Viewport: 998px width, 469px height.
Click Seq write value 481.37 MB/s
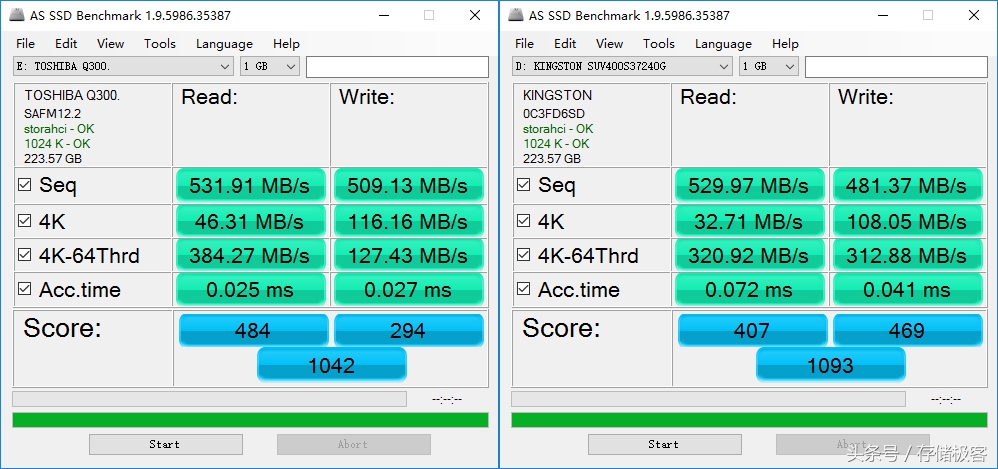click(907, 185)
